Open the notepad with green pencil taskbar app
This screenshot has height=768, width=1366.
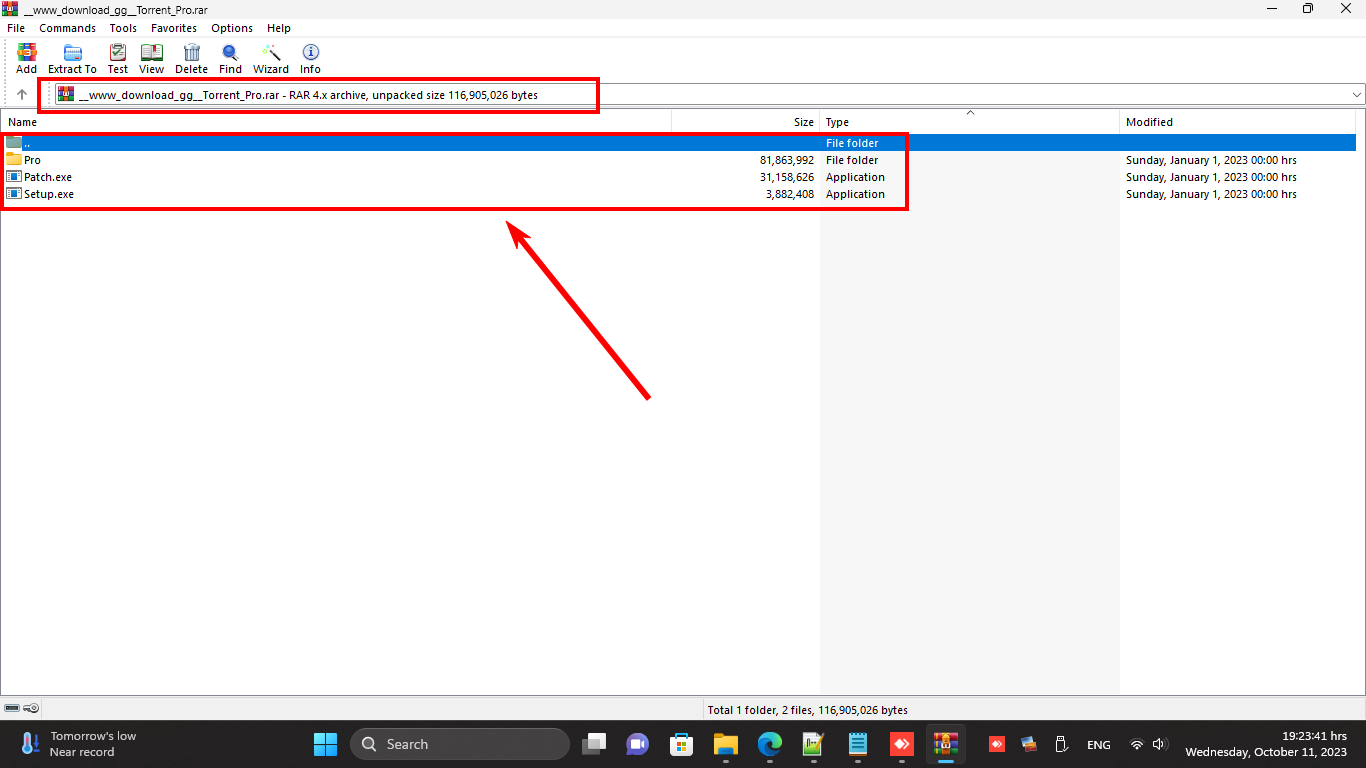[813, 744]
